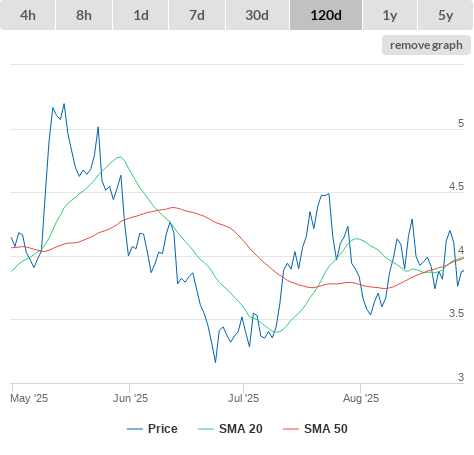Click the remove graph button
This screenshot has height=455, width=474.
tap(426, 45)
